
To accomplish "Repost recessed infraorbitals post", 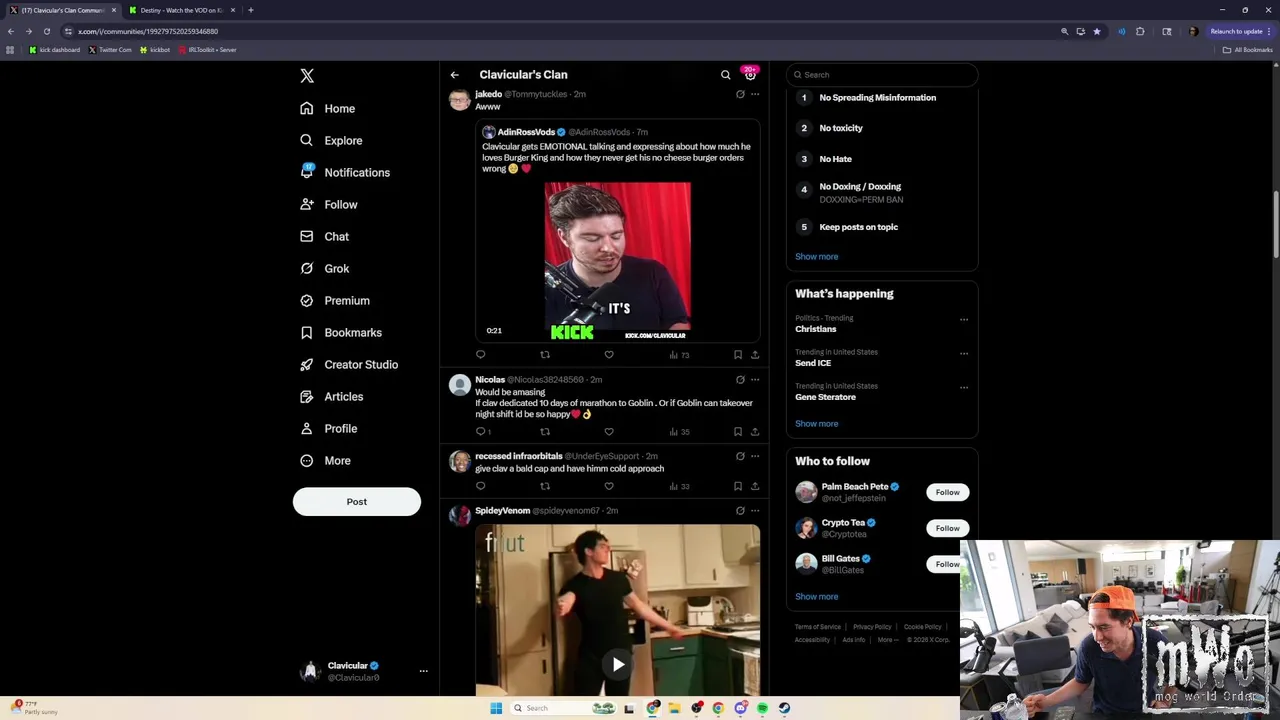I will 545,486.
